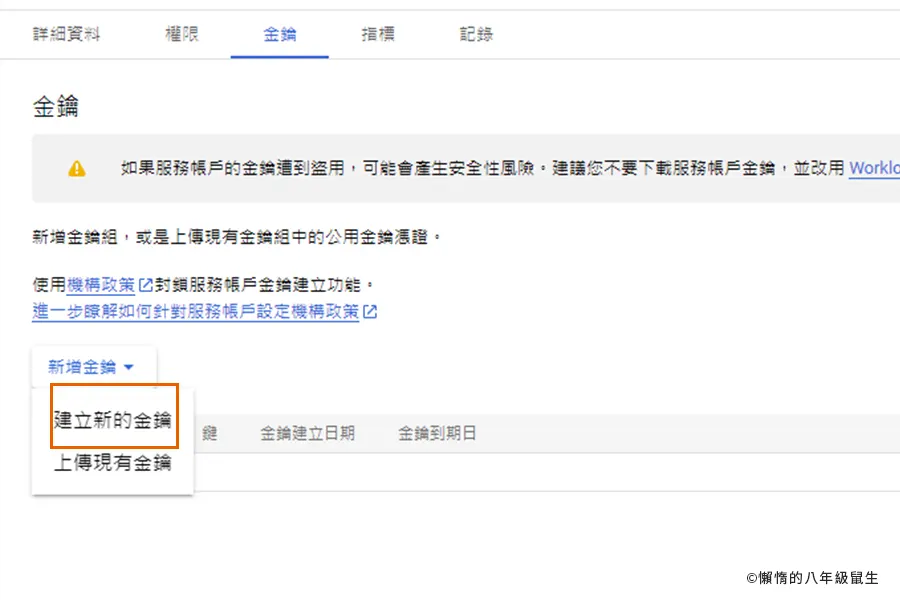Click external-link icon after 設定機構政策 link
This screenshot has width=900, height=600.
[370, 312]
